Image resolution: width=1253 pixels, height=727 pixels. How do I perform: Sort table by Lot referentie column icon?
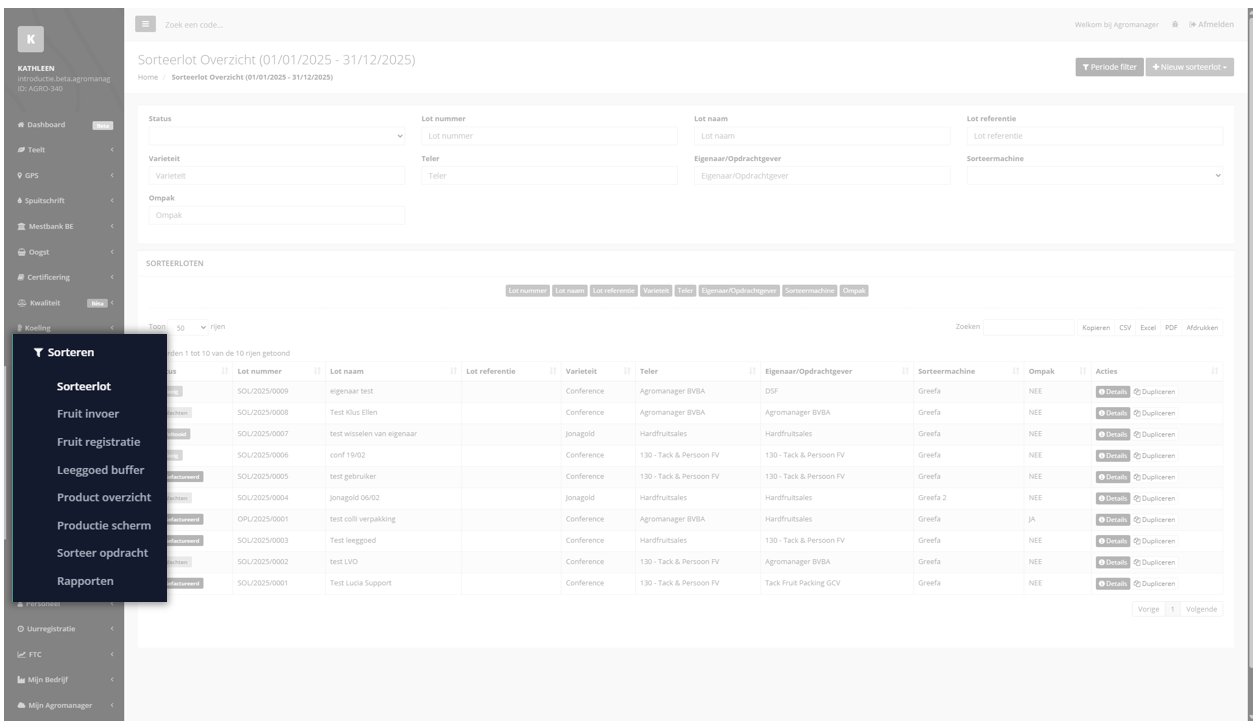point(551,372)
